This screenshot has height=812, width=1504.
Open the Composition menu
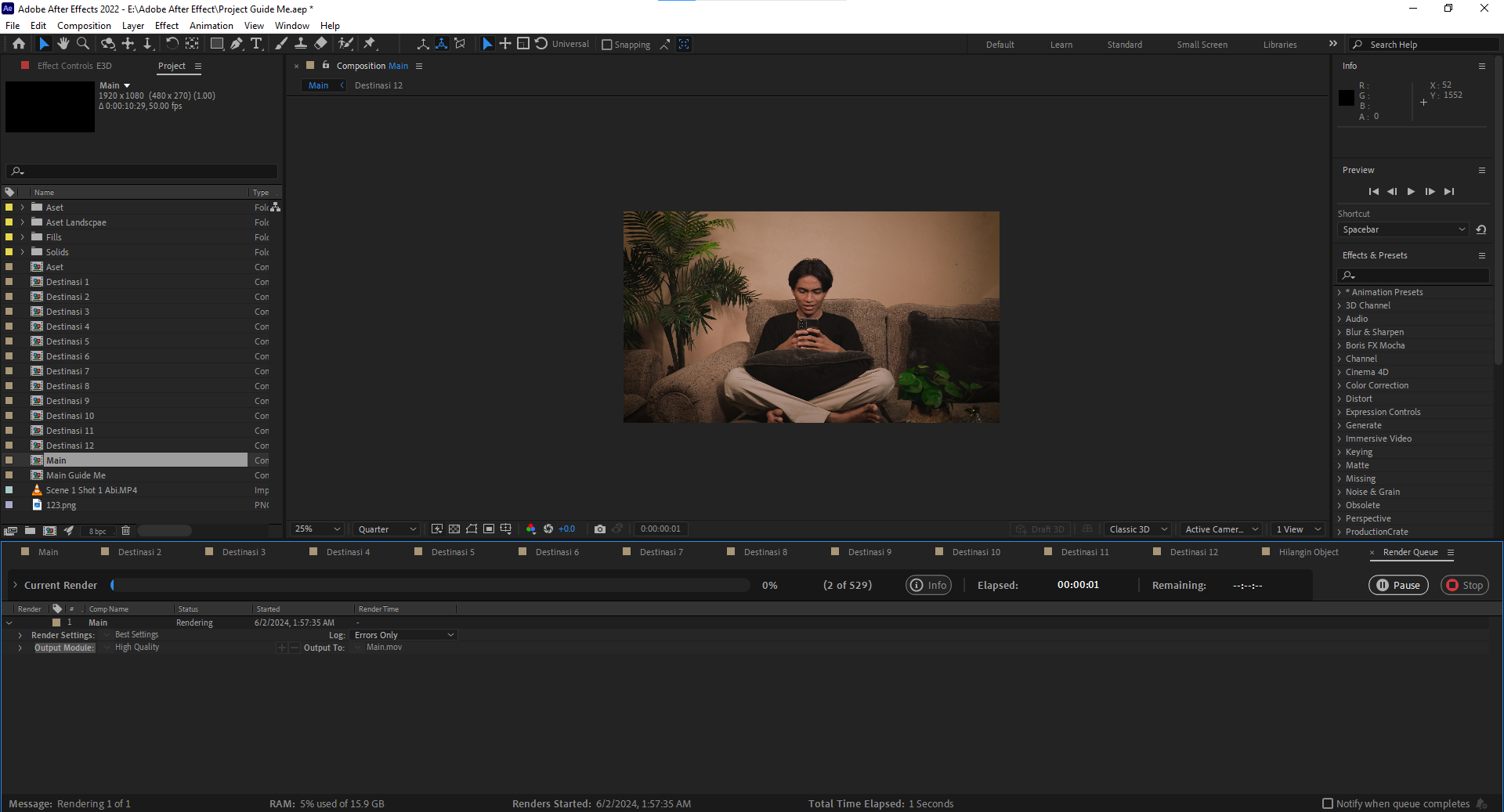tap(84, 26)
